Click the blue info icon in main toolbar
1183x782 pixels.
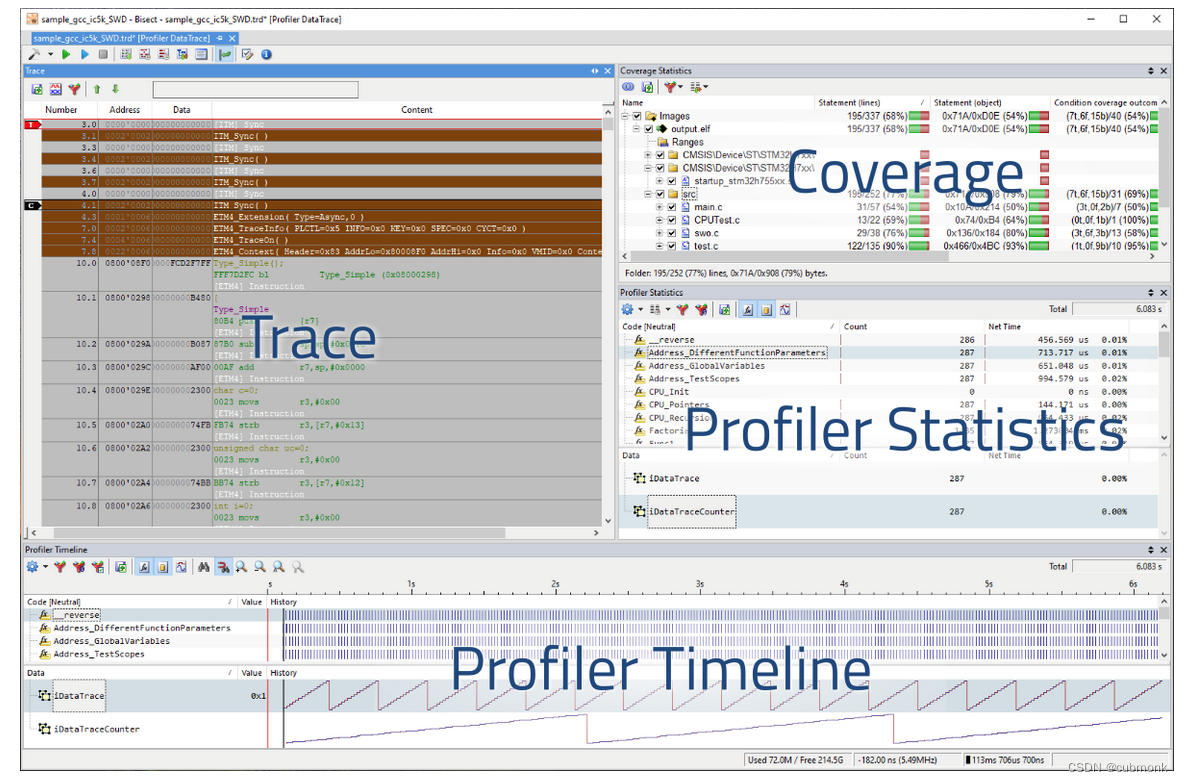266,54
